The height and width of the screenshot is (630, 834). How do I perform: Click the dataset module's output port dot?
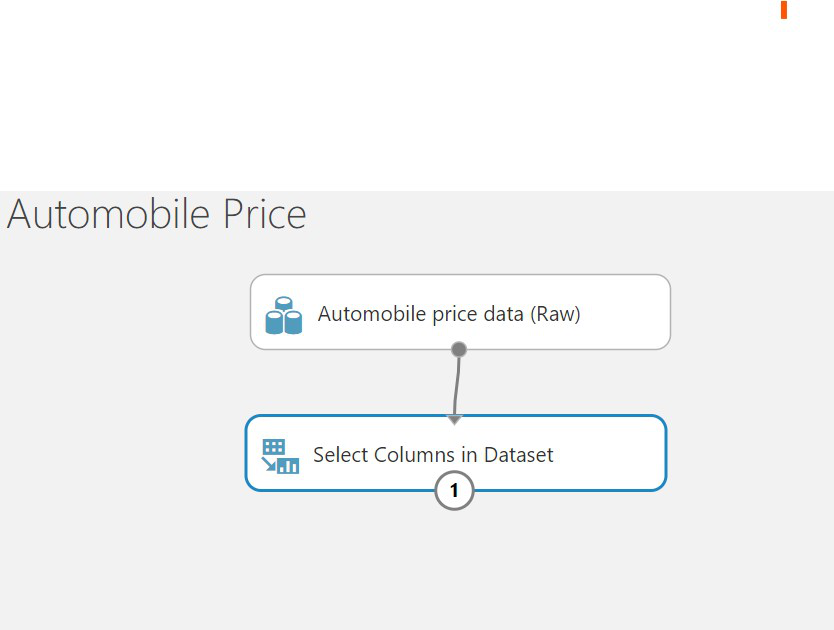(459, 349)
